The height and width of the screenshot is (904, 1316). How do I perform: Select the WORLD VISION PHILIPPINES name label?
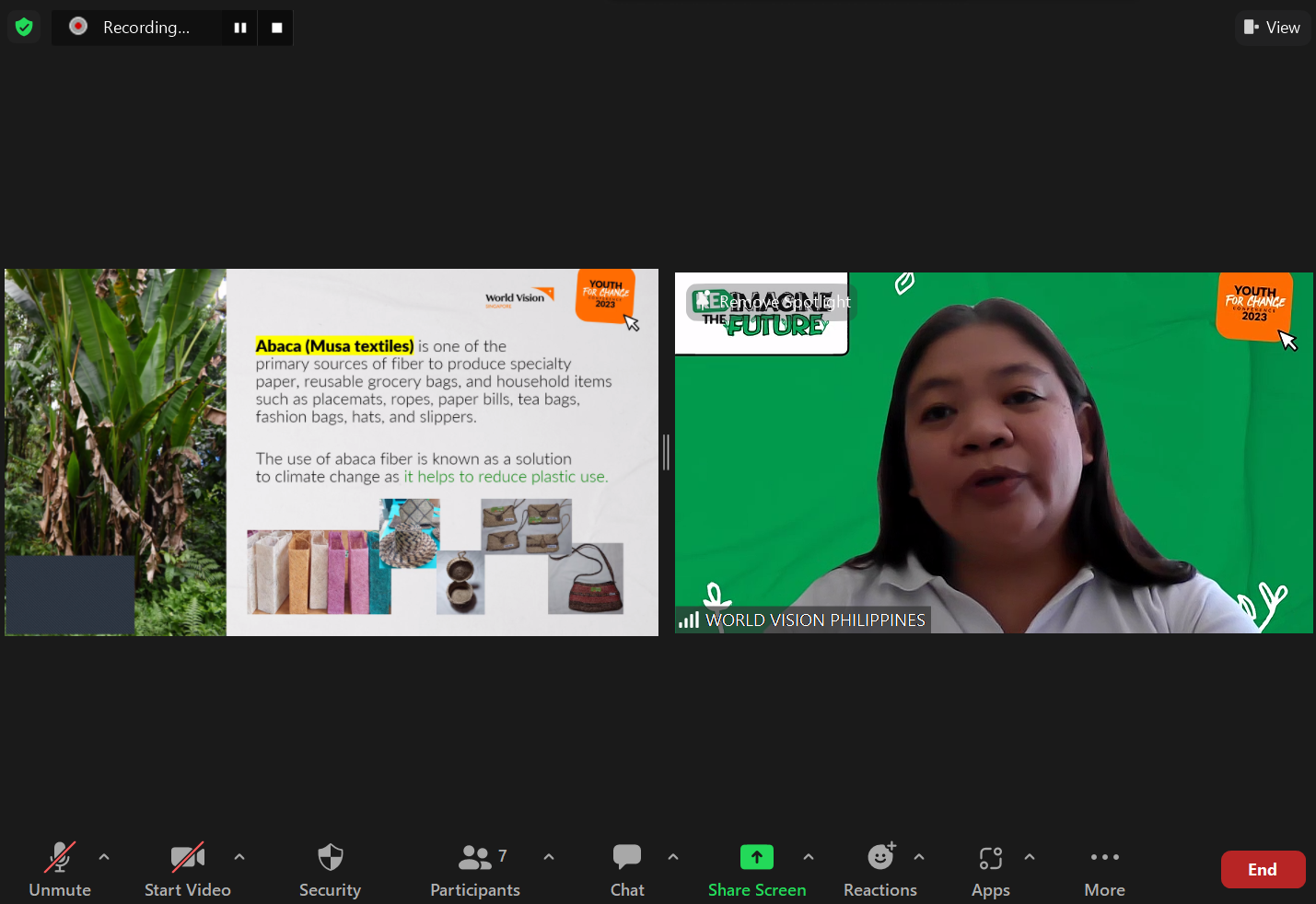pyautogui.click(x=815, y=620)
